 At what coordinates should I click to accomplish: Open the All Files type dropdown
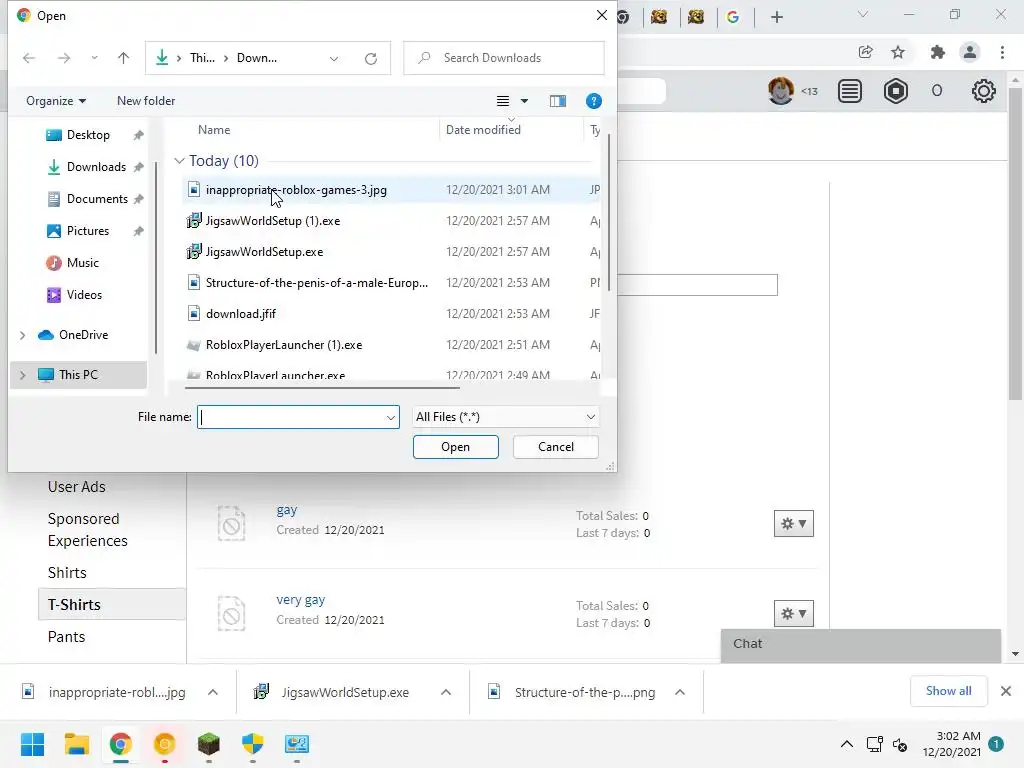click(x=505, y=417)
